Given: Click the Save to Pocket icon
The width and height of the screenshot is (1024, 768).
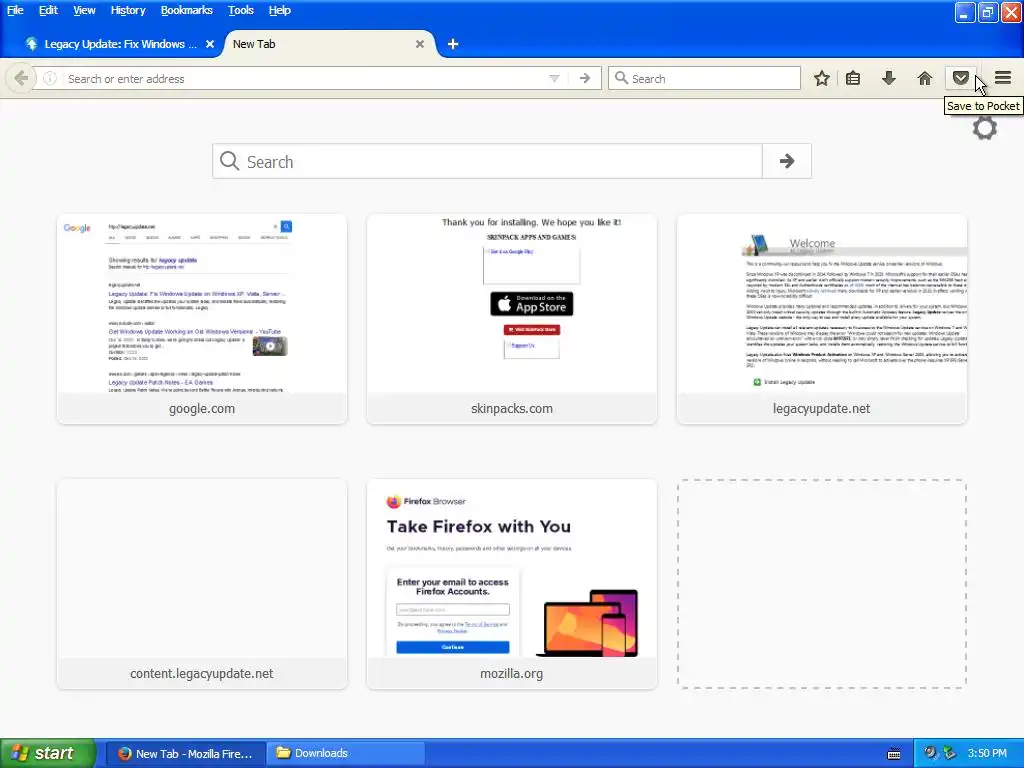Looking at the screenshot, I should 960,78.
